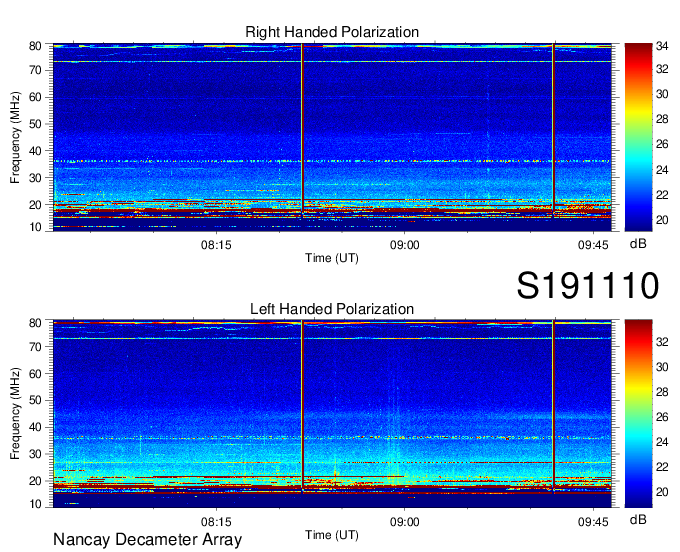Viewport: 680px width, 552px height.
Task: Click the 10 MHz tick of Right Handed plot
Action: (x=35, y=227)
